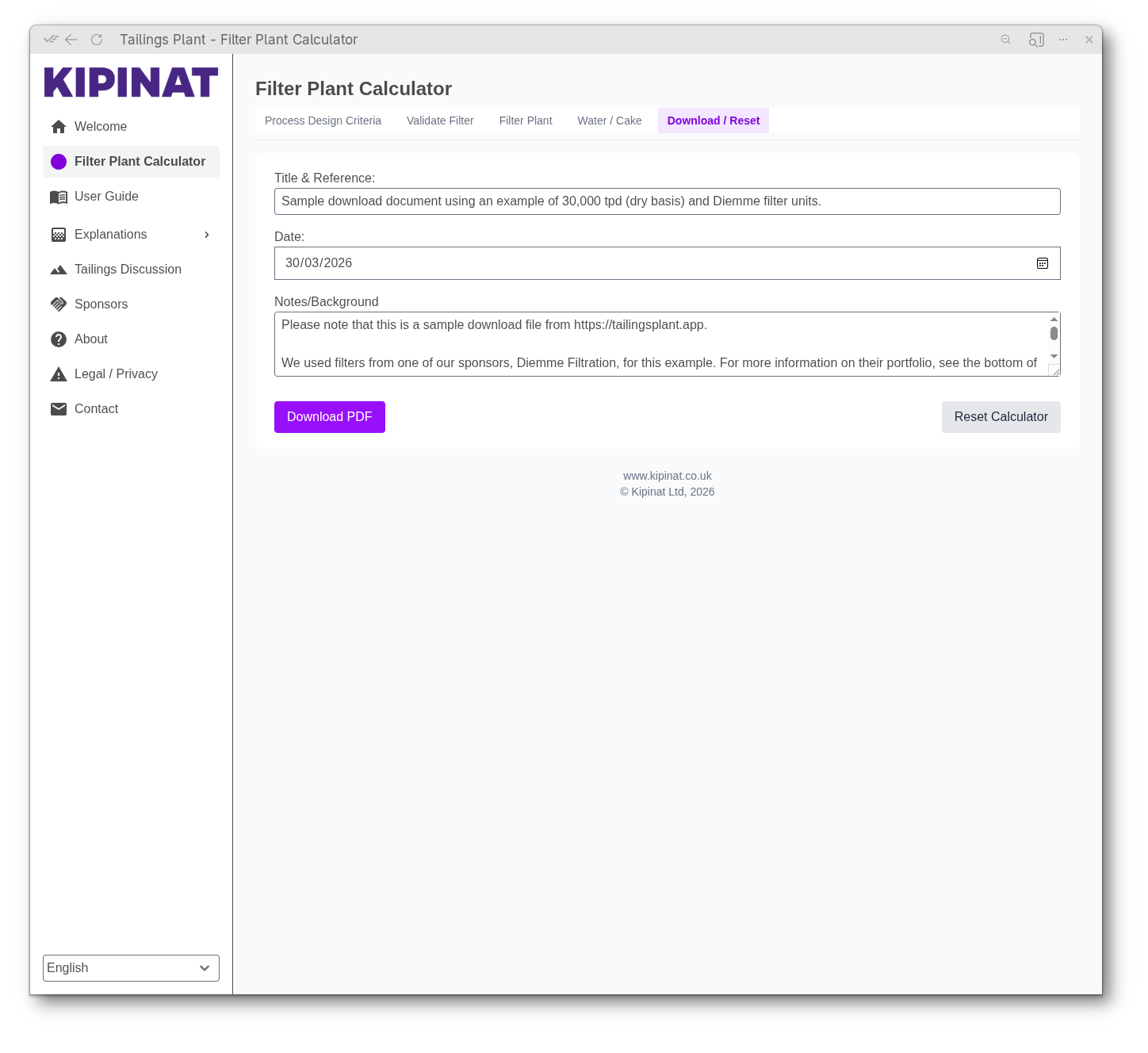1148x1053 pixels.
Task: Select the Download / Reset tab
Action: point(714,121)
